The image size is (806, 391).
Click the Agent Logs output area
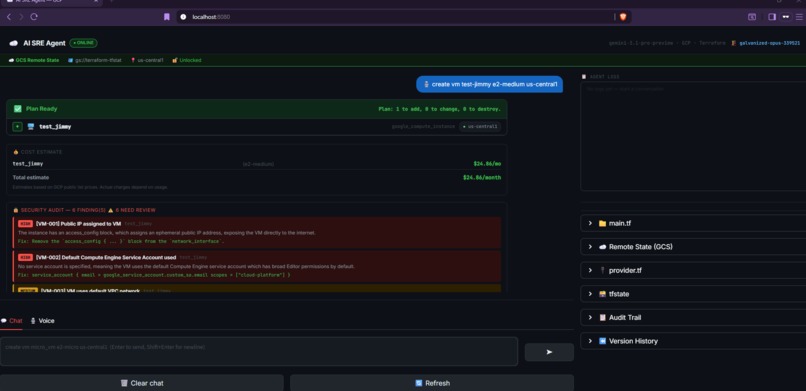(x=693, y=137)
